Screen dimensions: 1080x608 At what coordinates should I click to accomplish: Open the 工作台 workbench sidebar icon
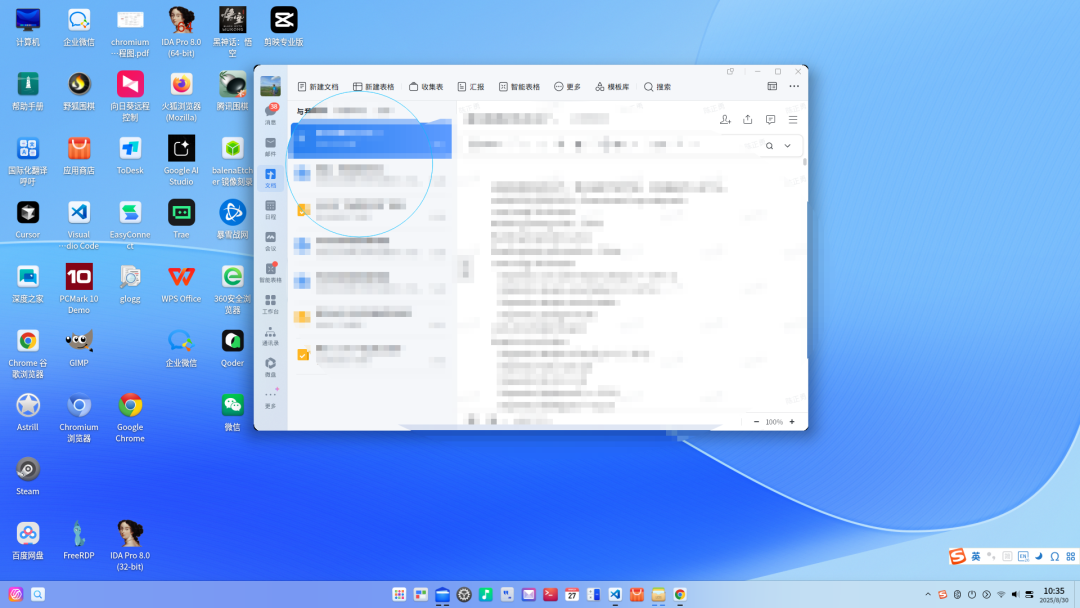tap(270, 304)
